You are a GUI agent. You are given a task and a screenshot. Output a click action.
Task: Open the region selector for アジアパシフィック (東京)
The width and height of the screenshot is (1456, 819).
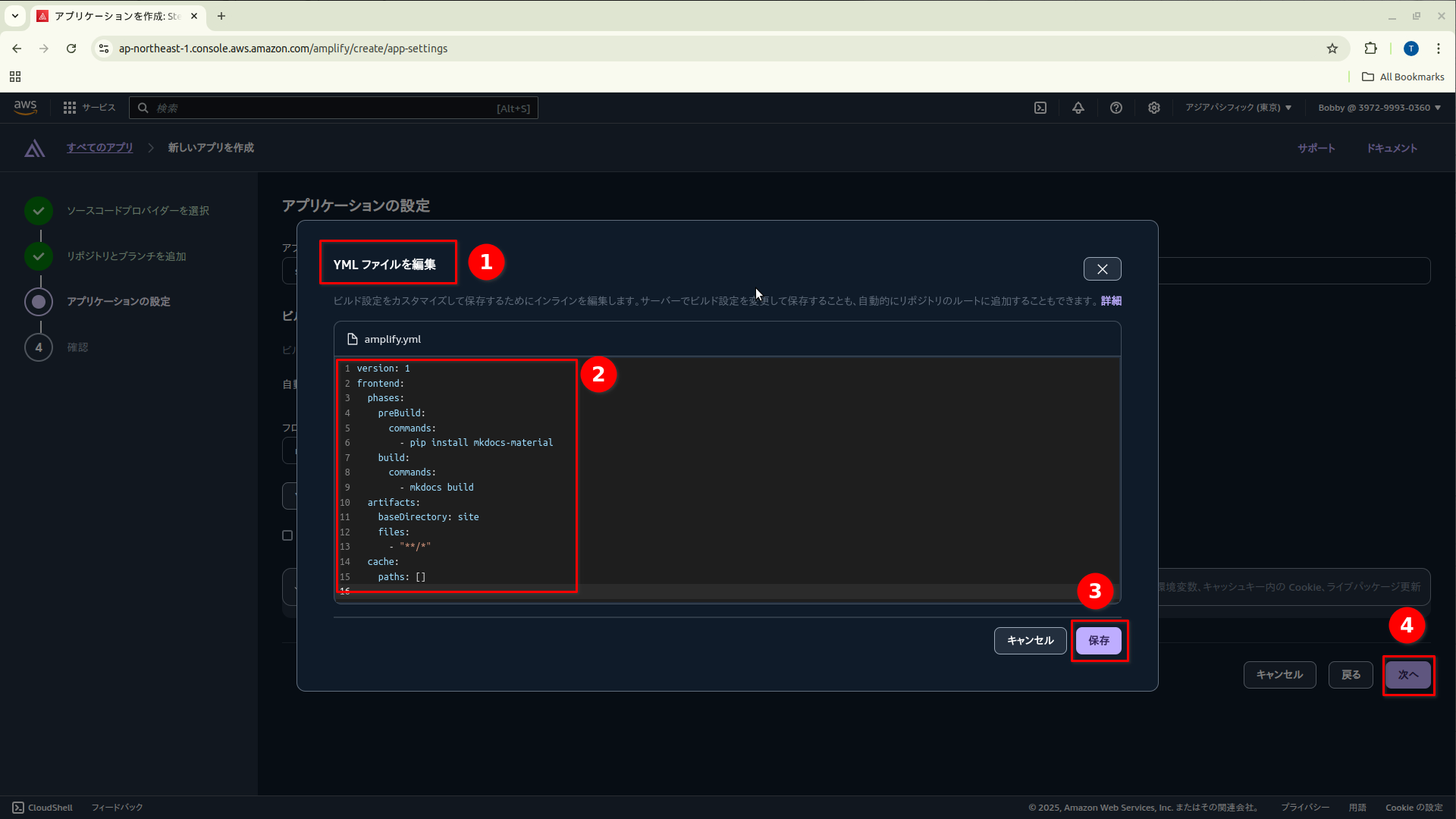point(1238,108)
